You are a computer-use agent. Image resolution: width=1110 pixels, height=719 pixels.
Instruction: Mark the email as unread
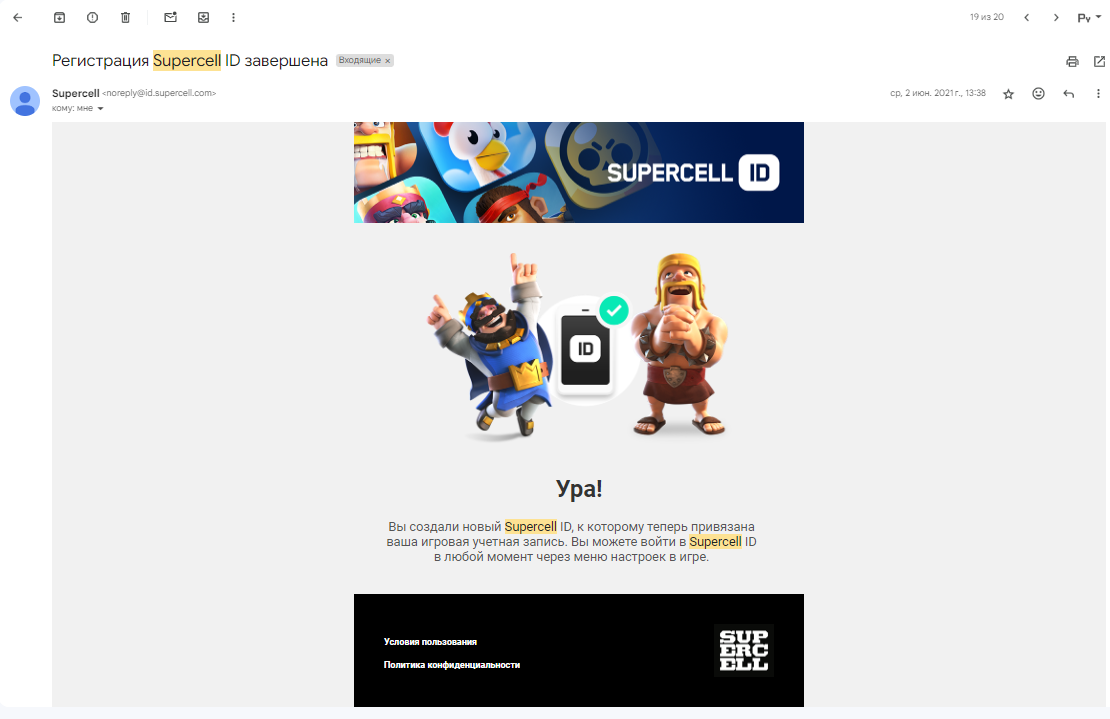tap(171, 18)
